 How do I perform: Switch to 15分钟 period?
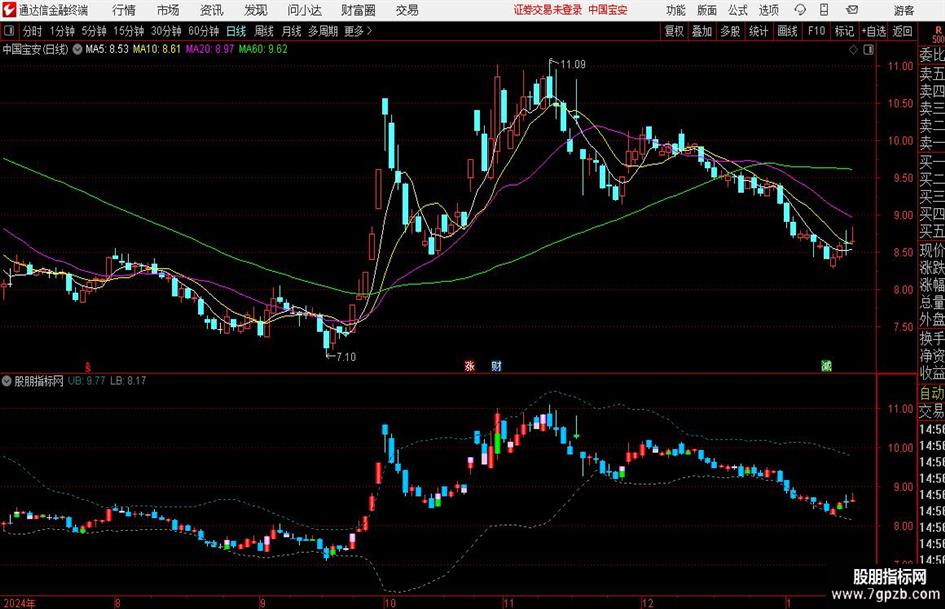pyautogui.click(x=128, y=31)
